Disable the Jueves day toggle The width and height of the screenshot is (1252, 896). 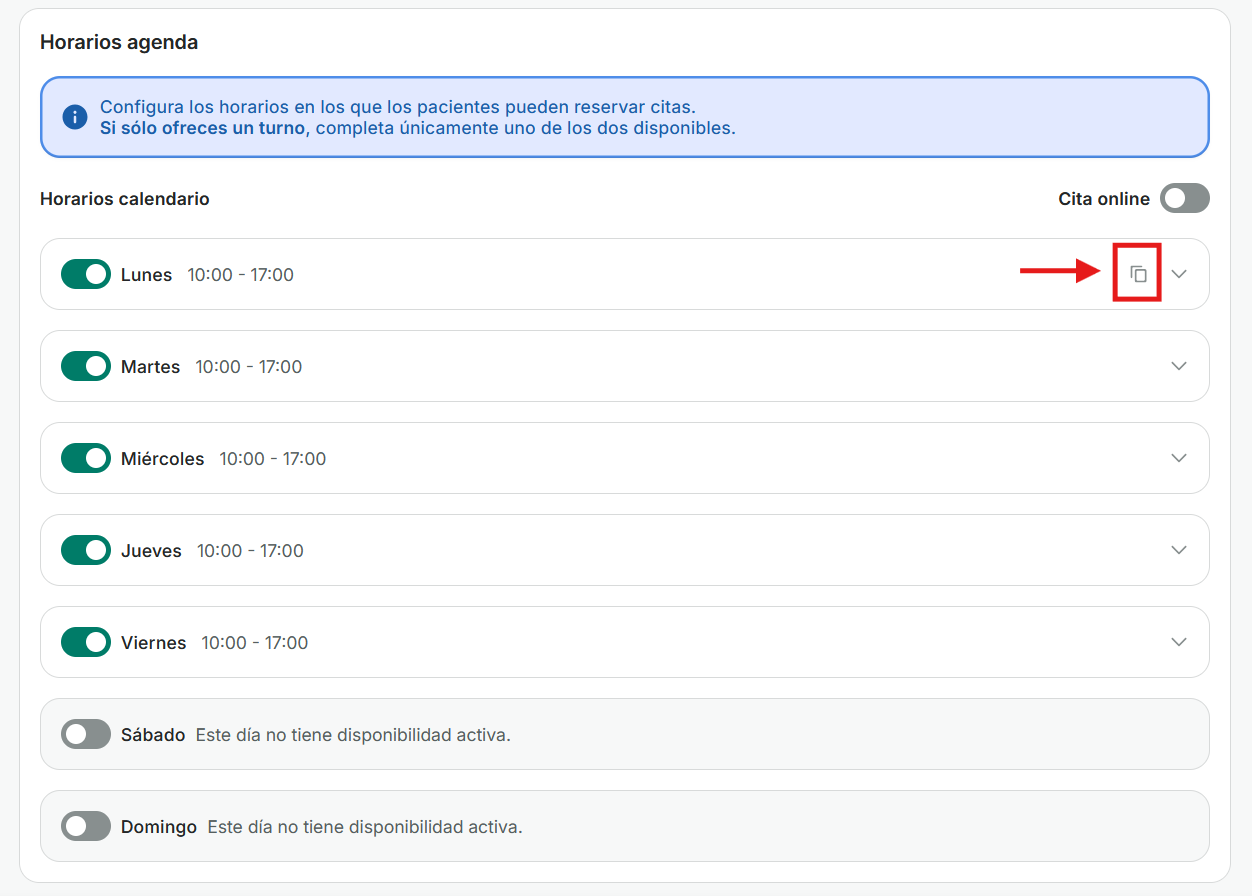click(x=86, y=550)
